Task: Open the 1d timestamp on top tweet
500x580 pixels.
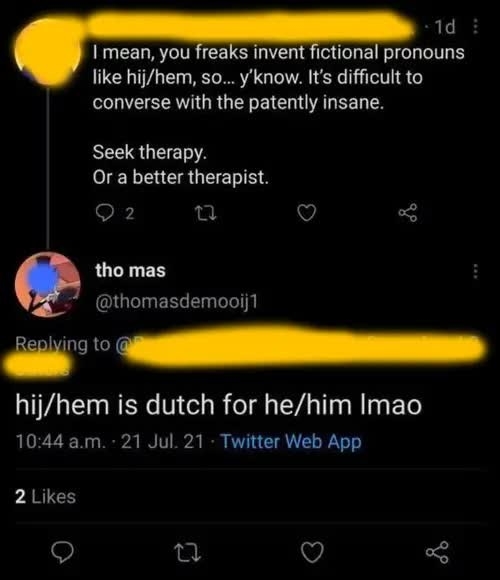Action: [445, 27]
